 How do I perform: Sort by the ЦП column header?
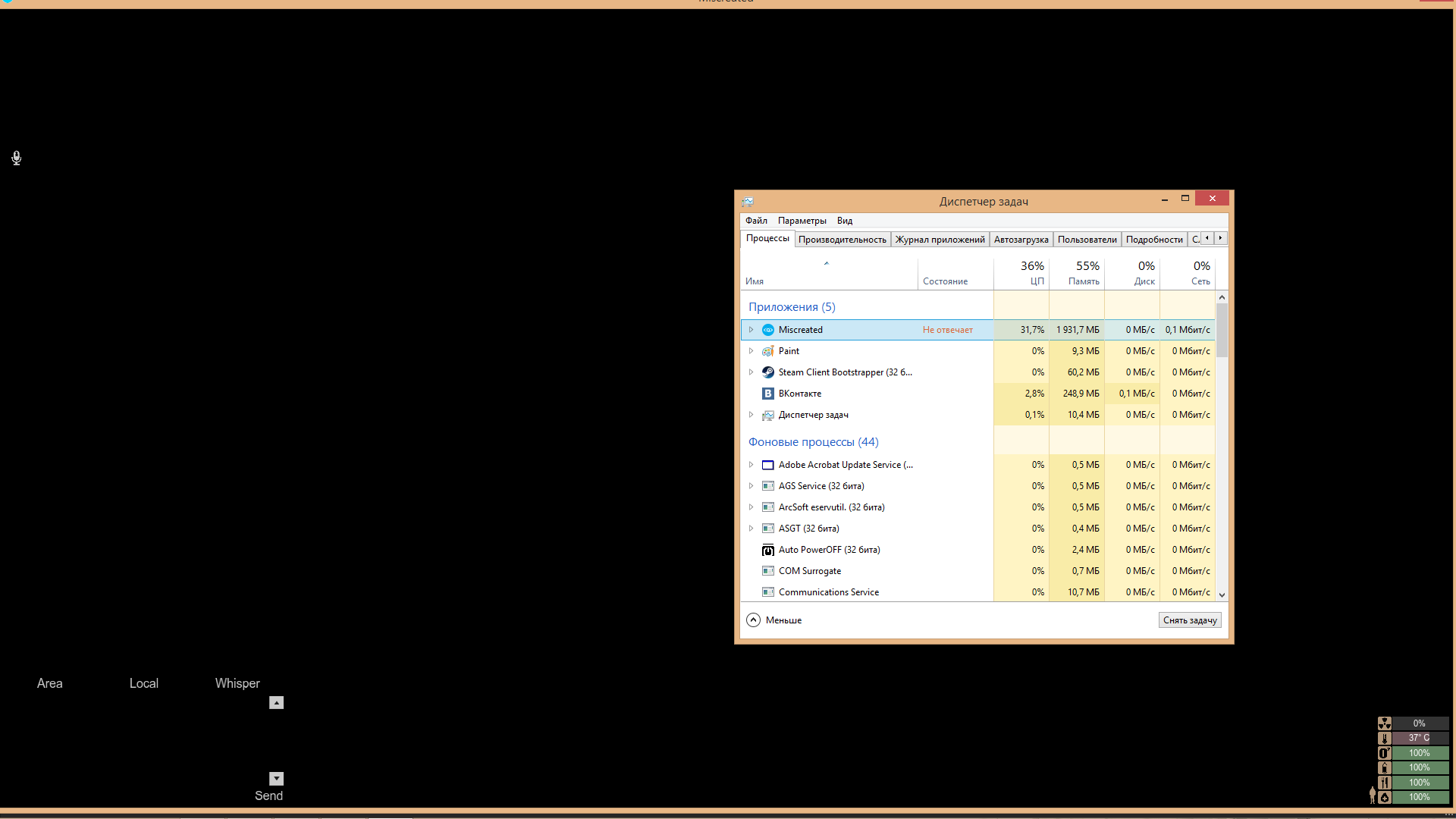tap(1021, 273)
